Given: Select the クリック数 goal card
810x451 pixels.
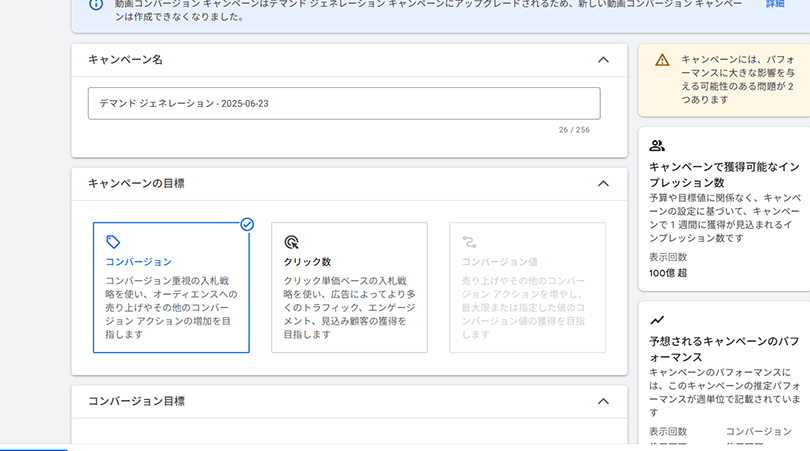Looking at the screenshot, I should point(349,288).
